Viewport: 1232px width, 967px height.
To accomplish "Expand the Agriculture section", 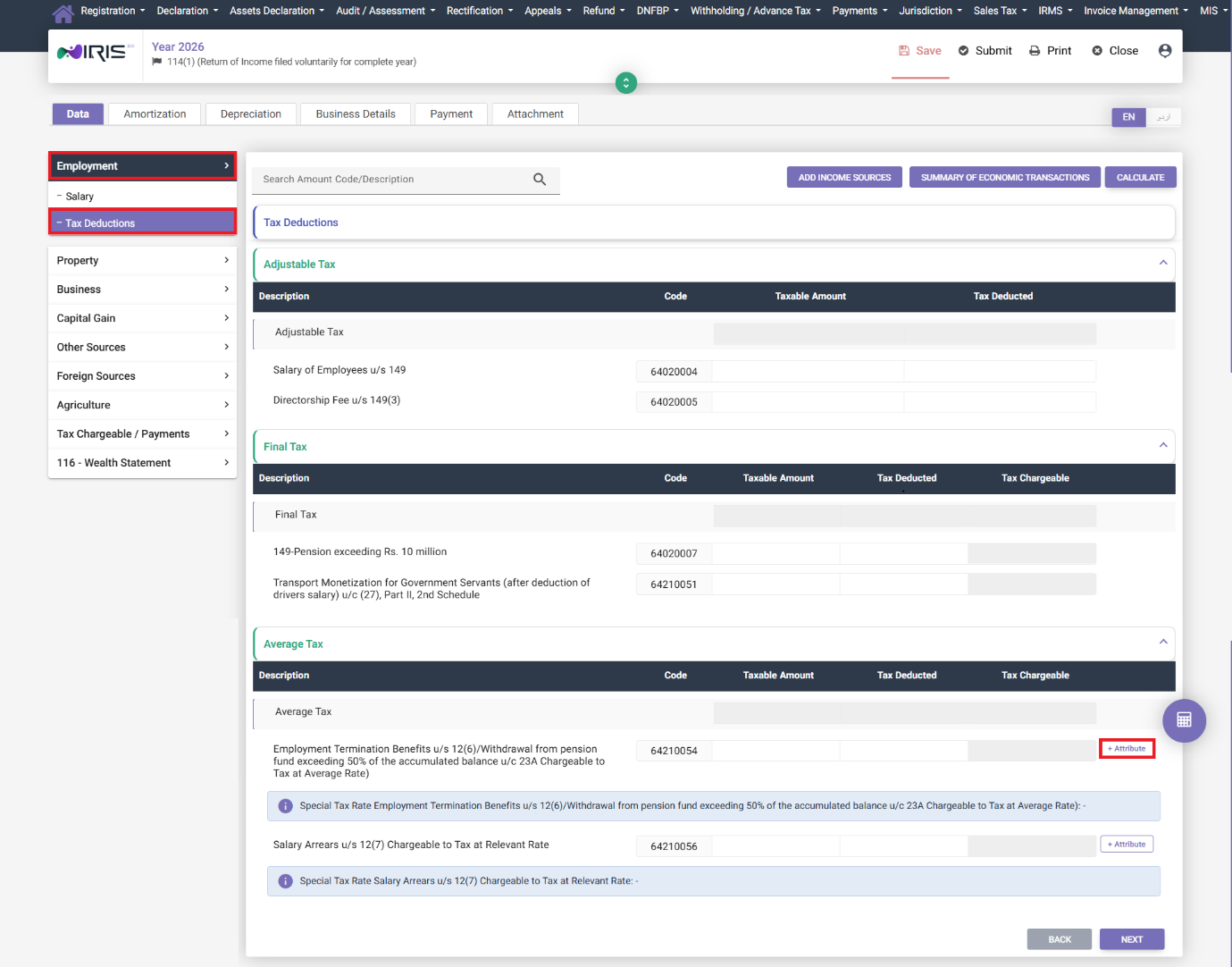I will [142, 405].
